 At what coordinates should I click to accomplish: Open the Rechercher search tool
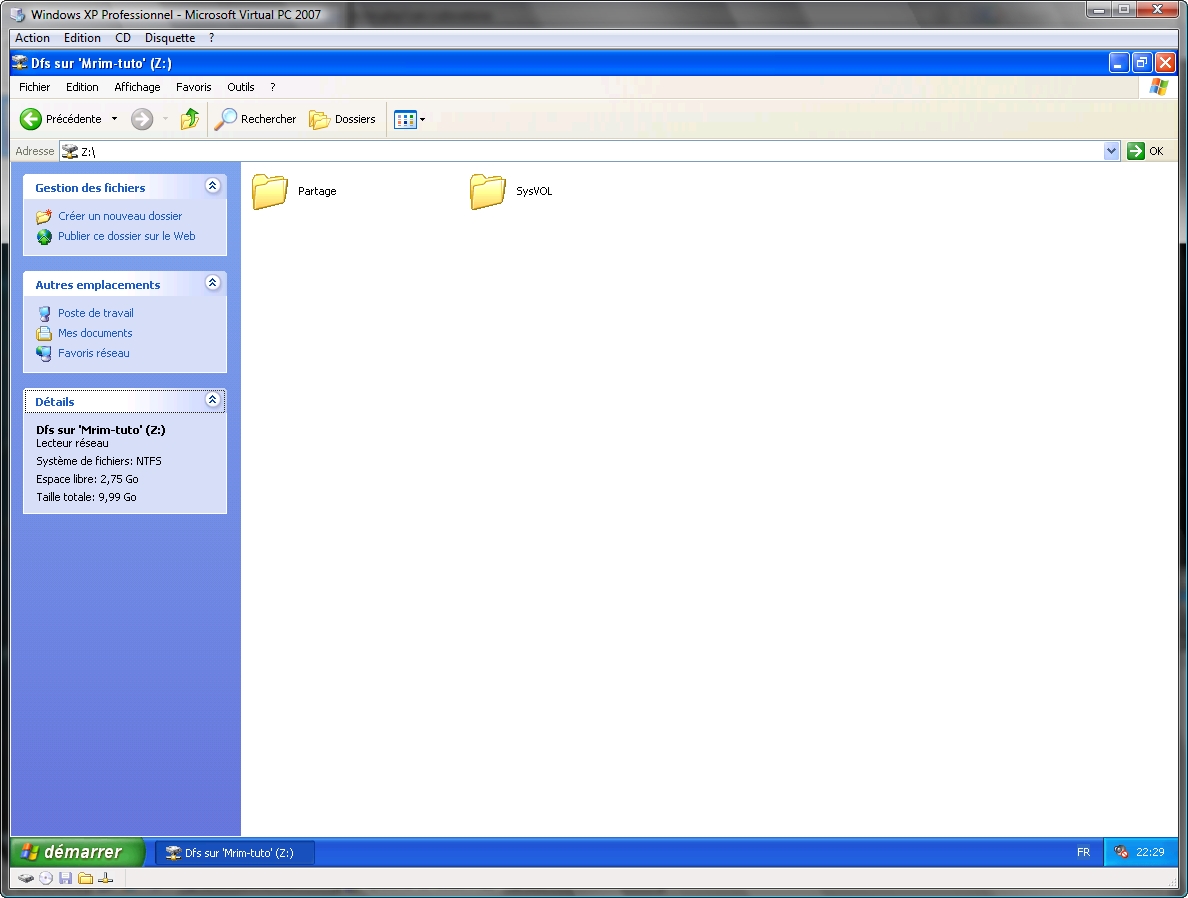[x=255, y=119]
